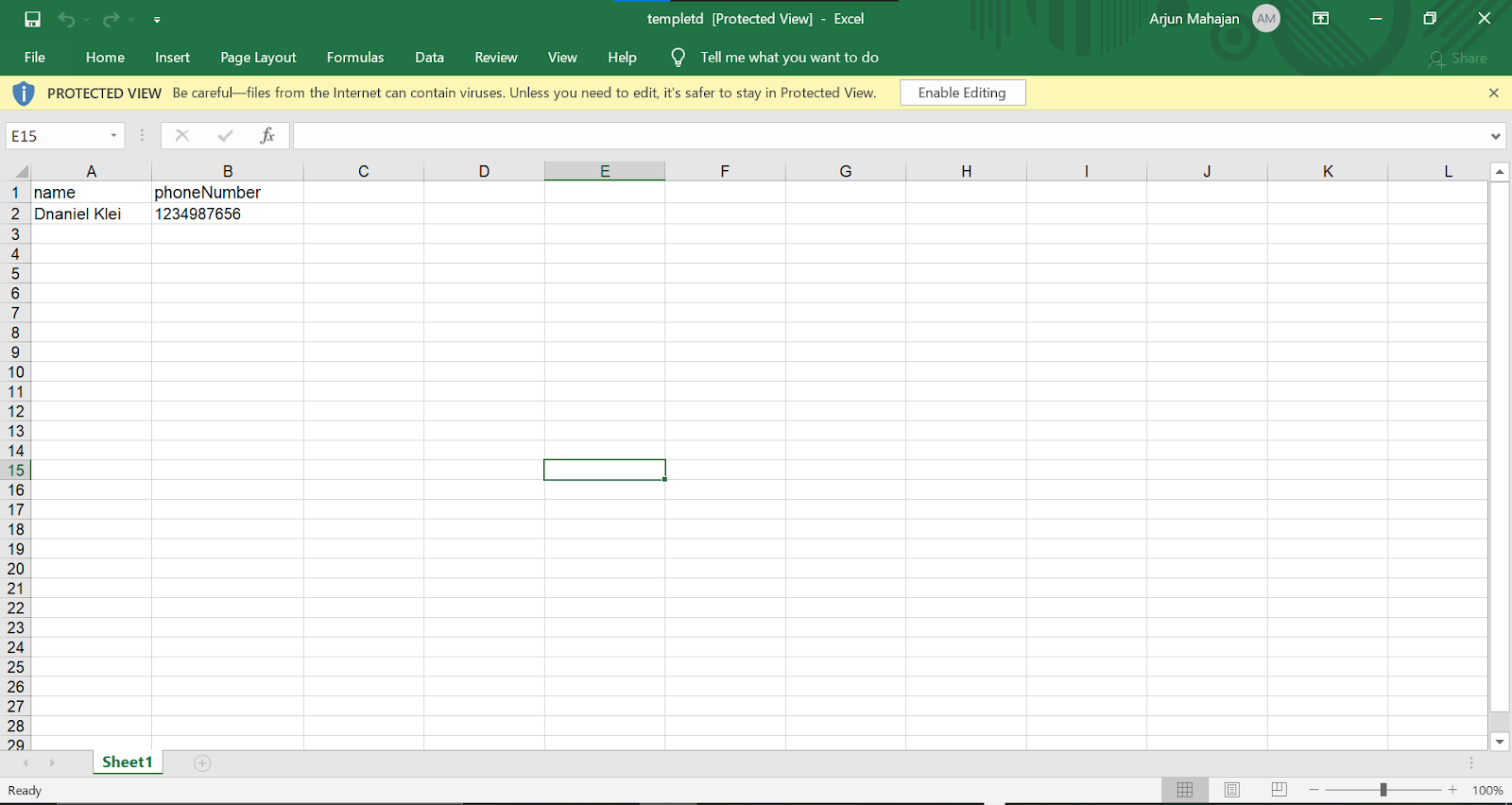
Task: Switch to the View ribbon tab
Action: tap(562, 58)
